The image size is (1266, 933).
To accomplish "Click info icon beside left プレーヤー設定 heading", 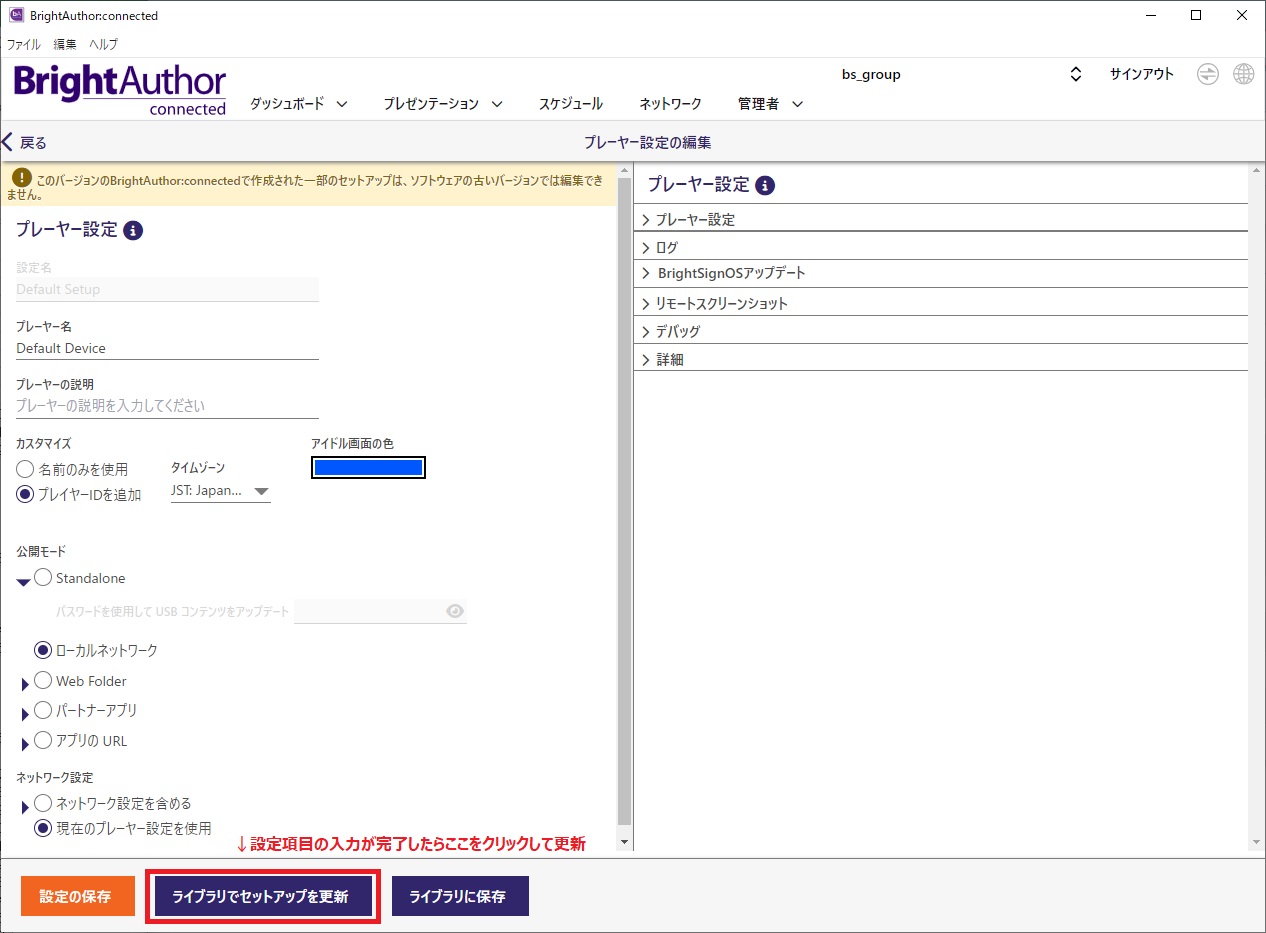I will (x=133, y=231).
